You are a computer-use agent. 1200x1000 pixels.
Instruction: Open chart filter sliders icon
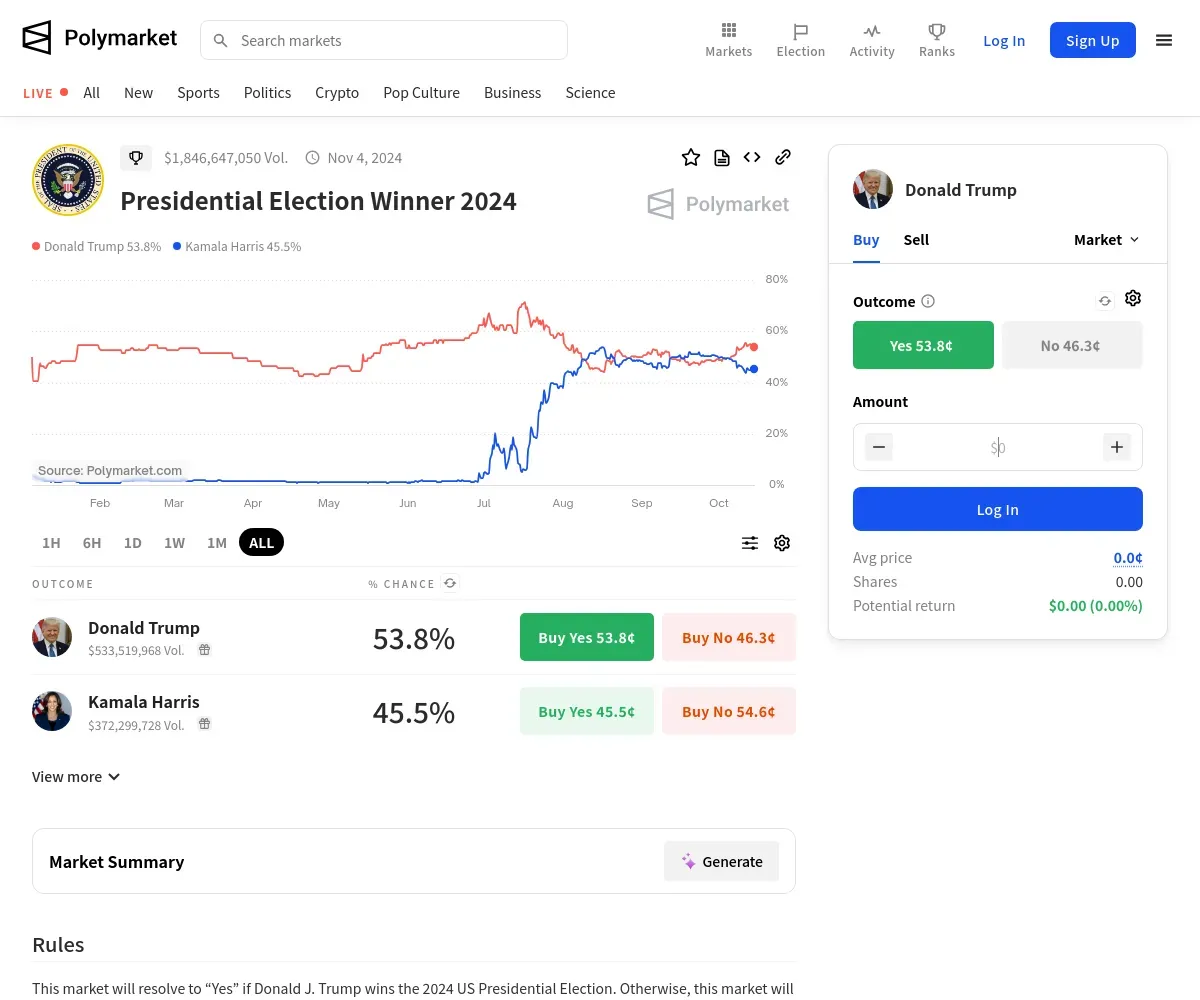click(x=750, y=543)
